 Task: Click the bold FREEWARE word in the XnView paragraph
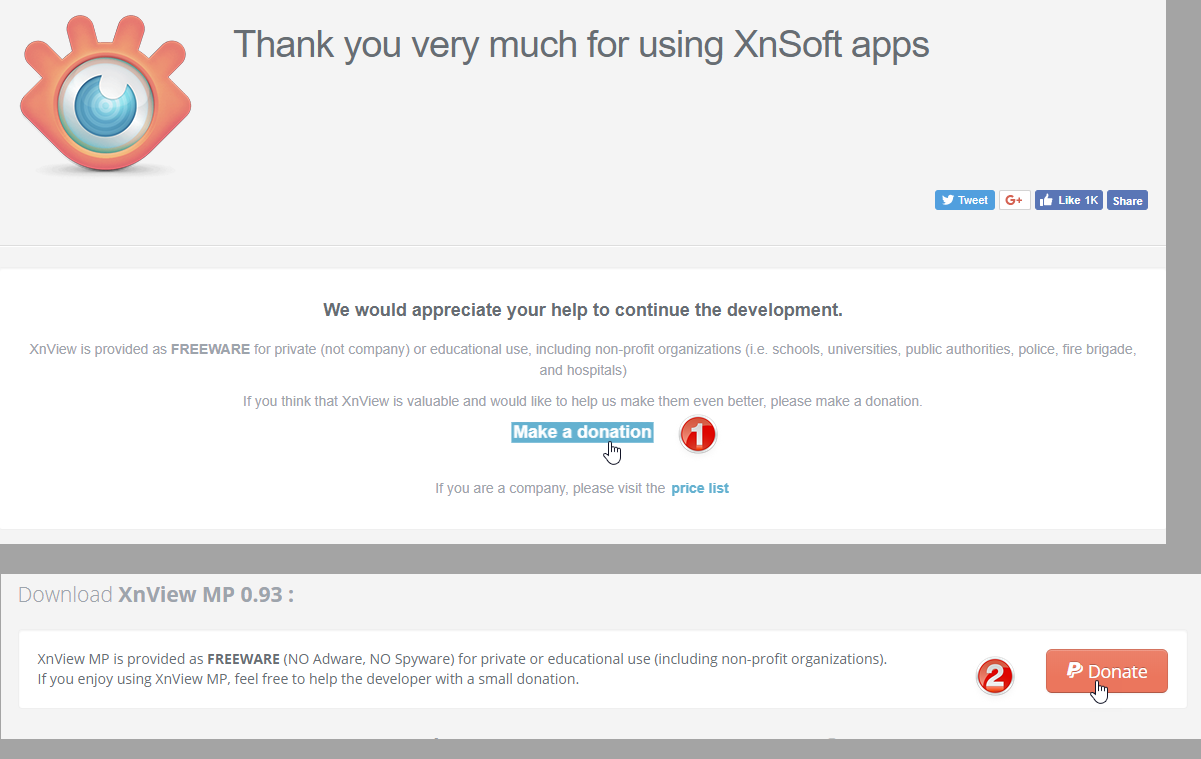(x=208, y=350)
